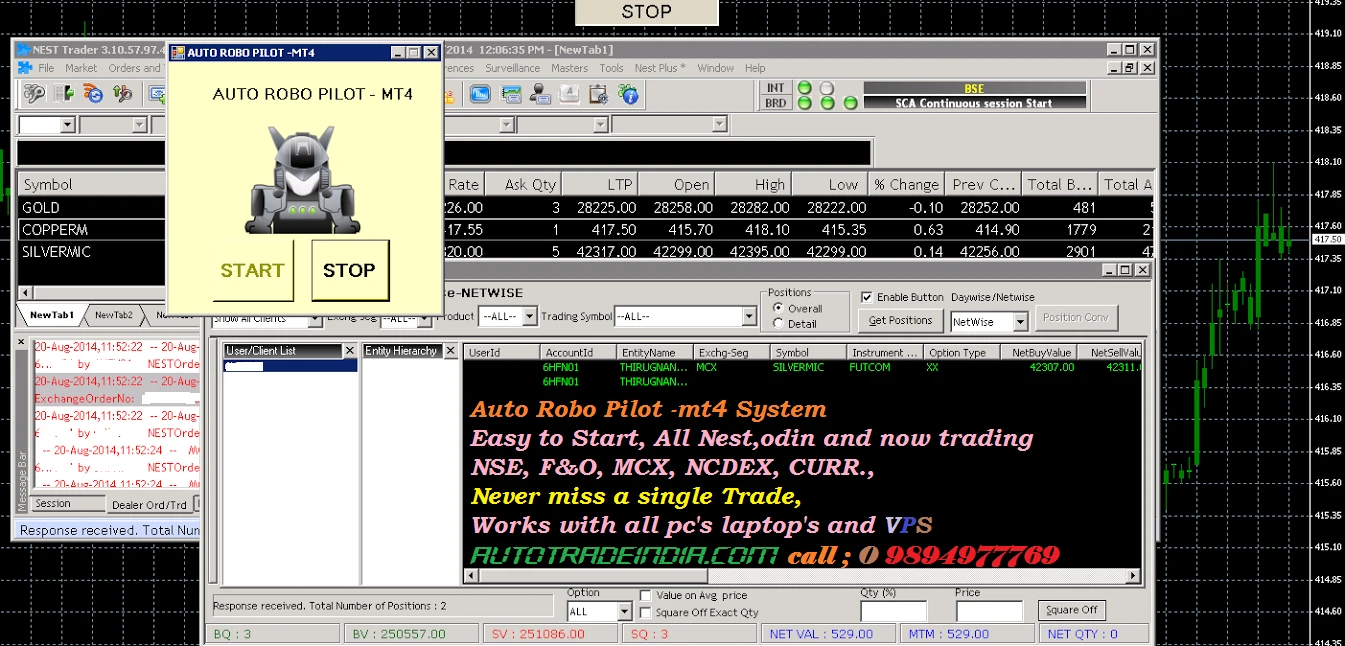
Task: Open the Market menu
Action: [x=81, y=68]
